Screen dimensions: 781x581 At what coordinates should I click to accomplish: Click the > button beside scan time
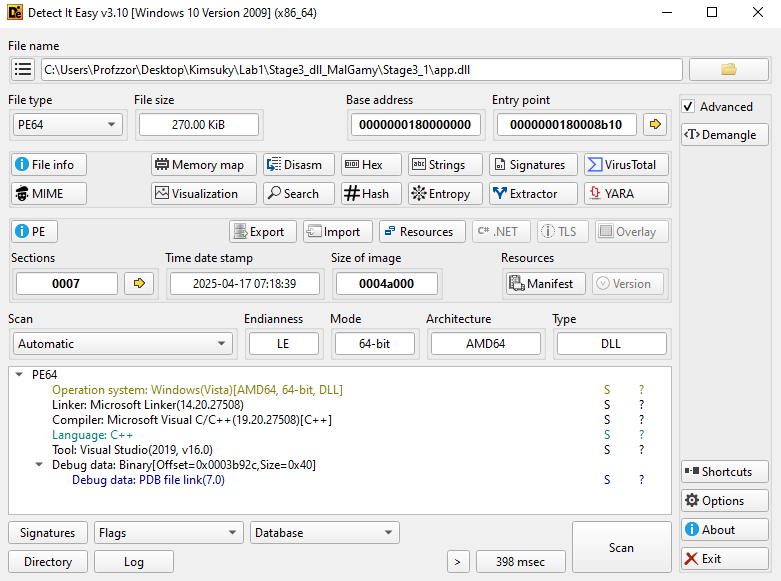[x=458, y=562]
